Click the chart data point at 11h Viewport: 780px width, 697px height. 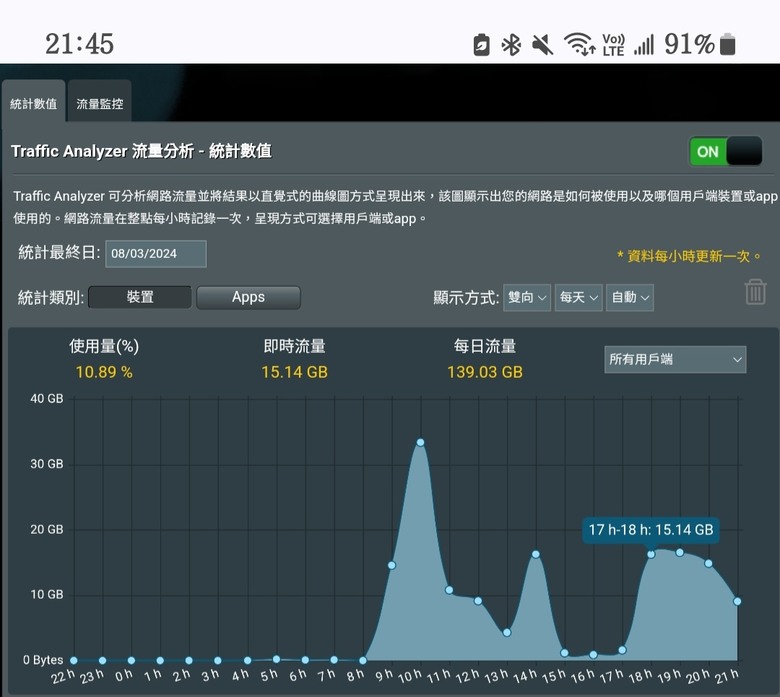[x=449, y=590]
